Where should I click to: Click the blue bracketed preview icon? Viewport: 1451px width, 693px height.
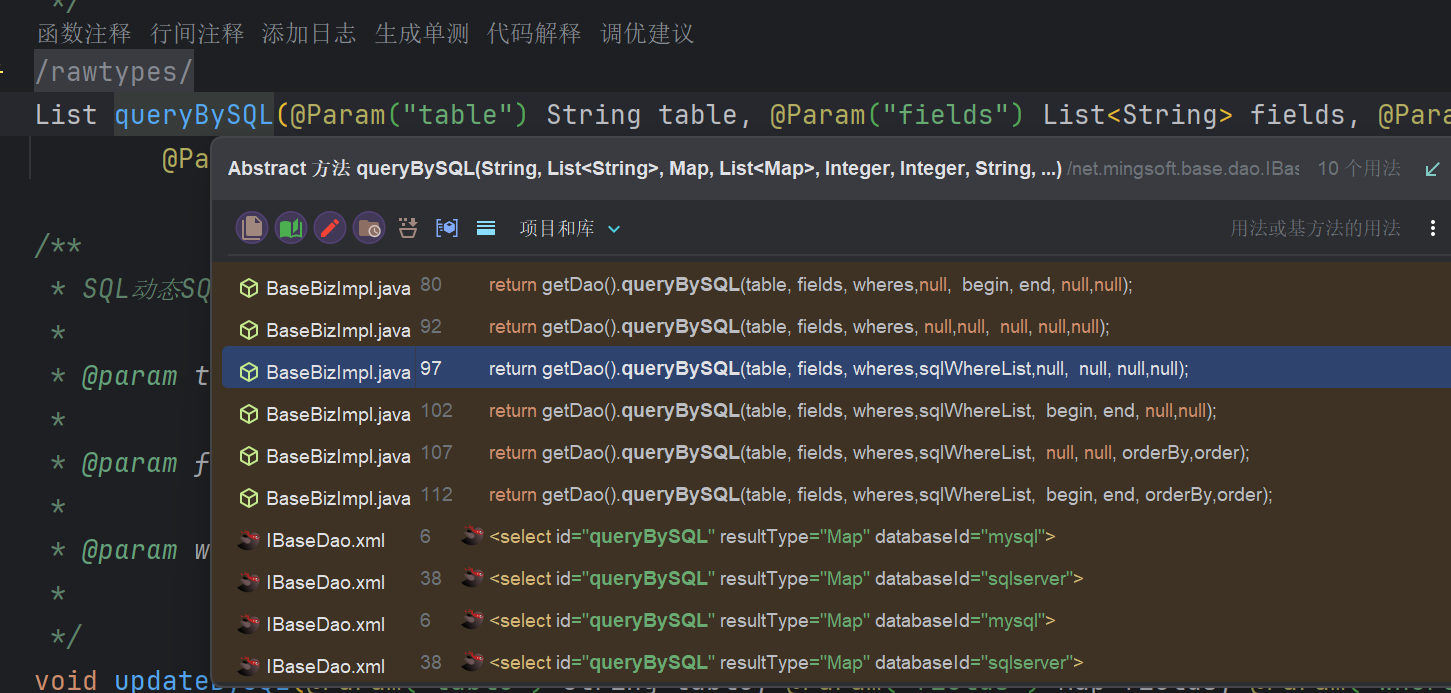click(x=447, y=228)
